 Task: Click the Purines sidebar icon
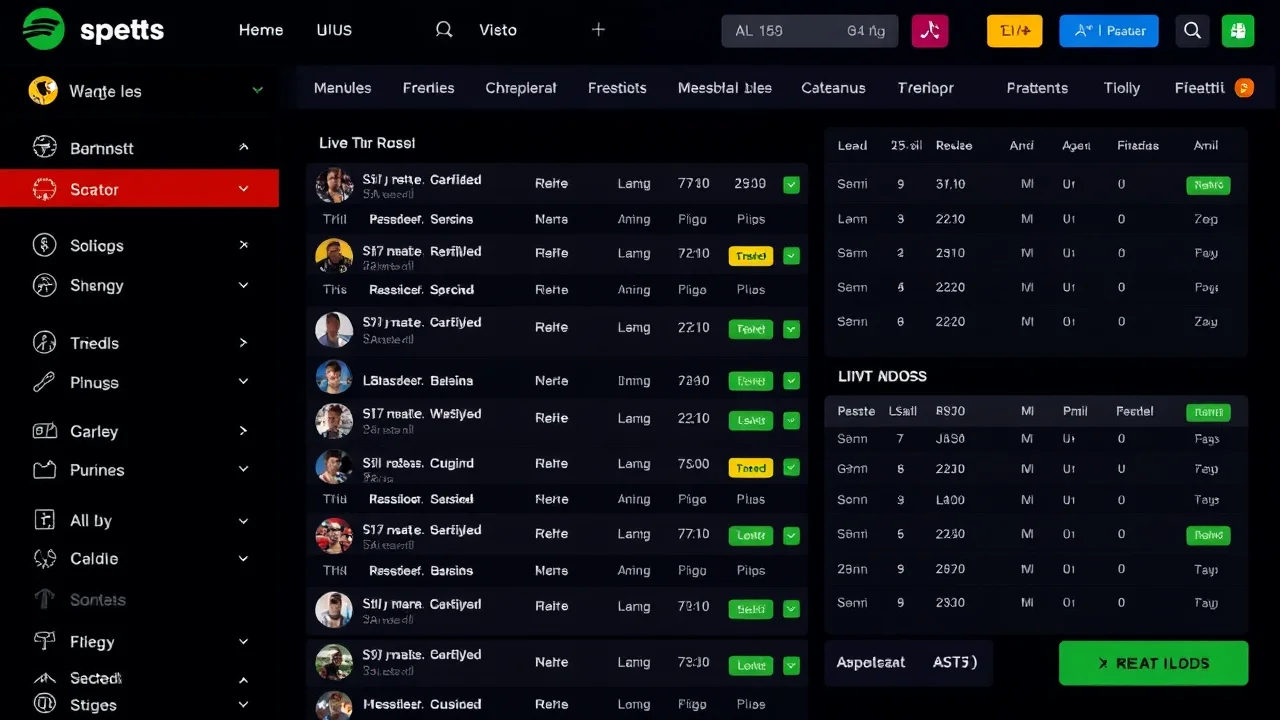click(44, 470)
